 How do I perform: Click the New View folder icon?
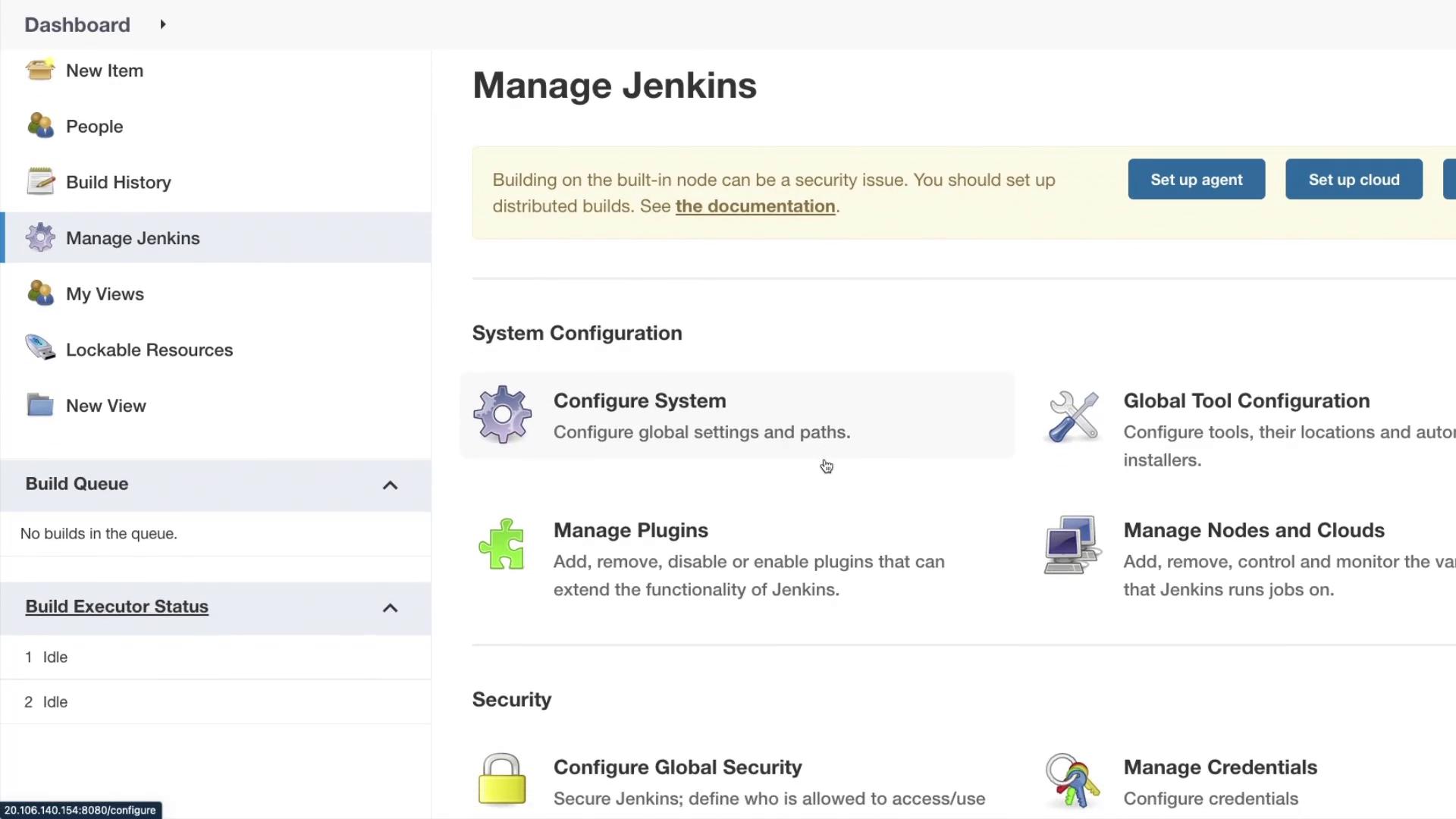click(x=39, y=405)
